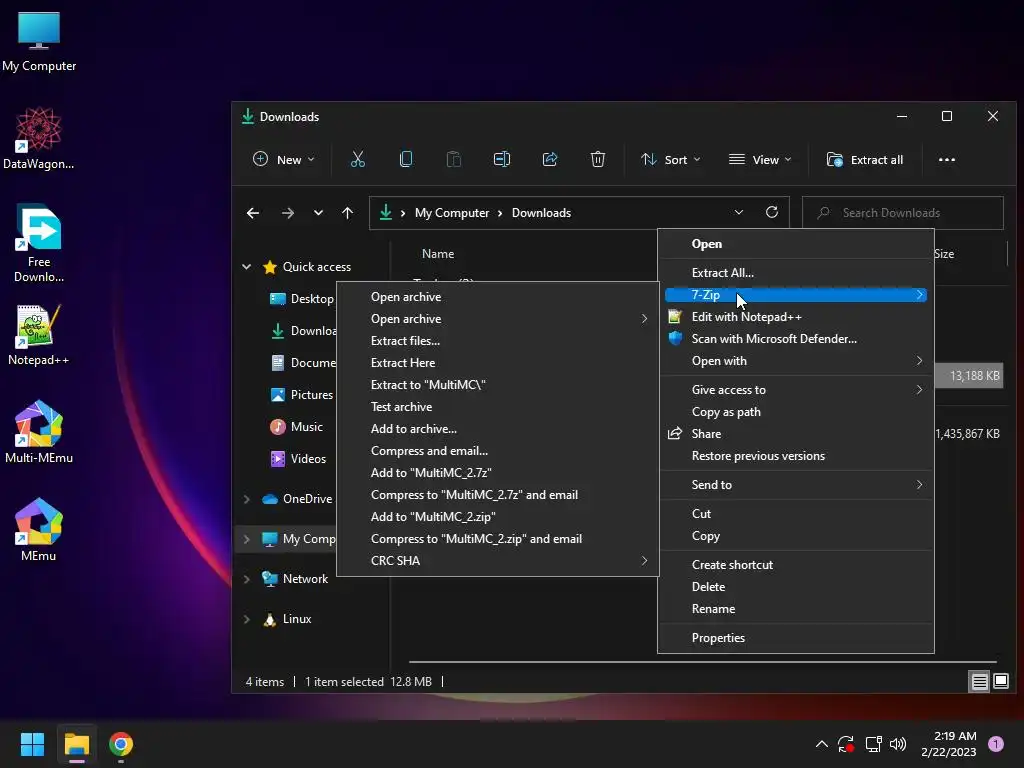Open the Windows Start menu

[32, 744]
